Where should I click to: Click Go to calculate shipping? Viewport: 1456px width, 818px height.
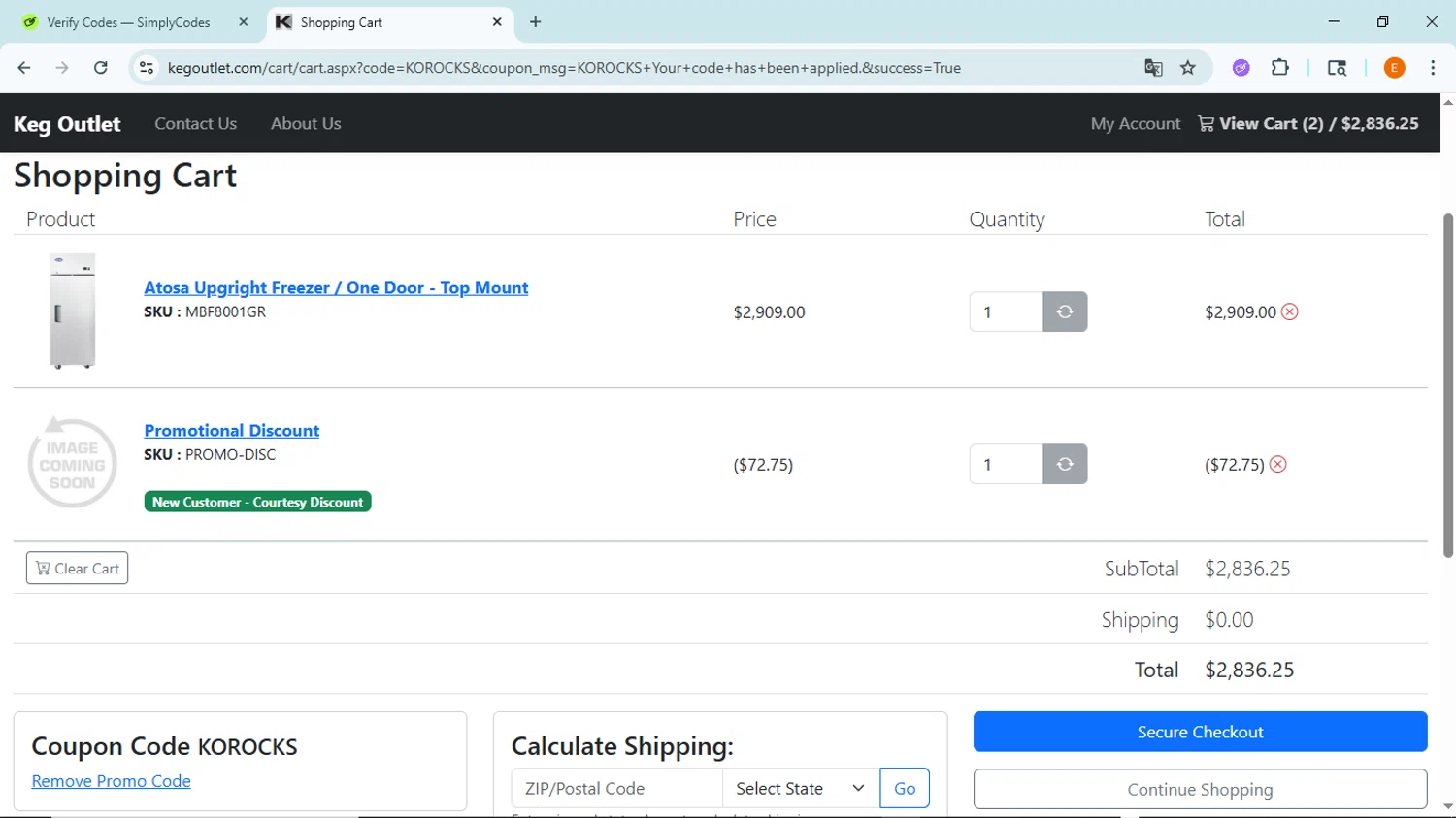pos(905,788)
